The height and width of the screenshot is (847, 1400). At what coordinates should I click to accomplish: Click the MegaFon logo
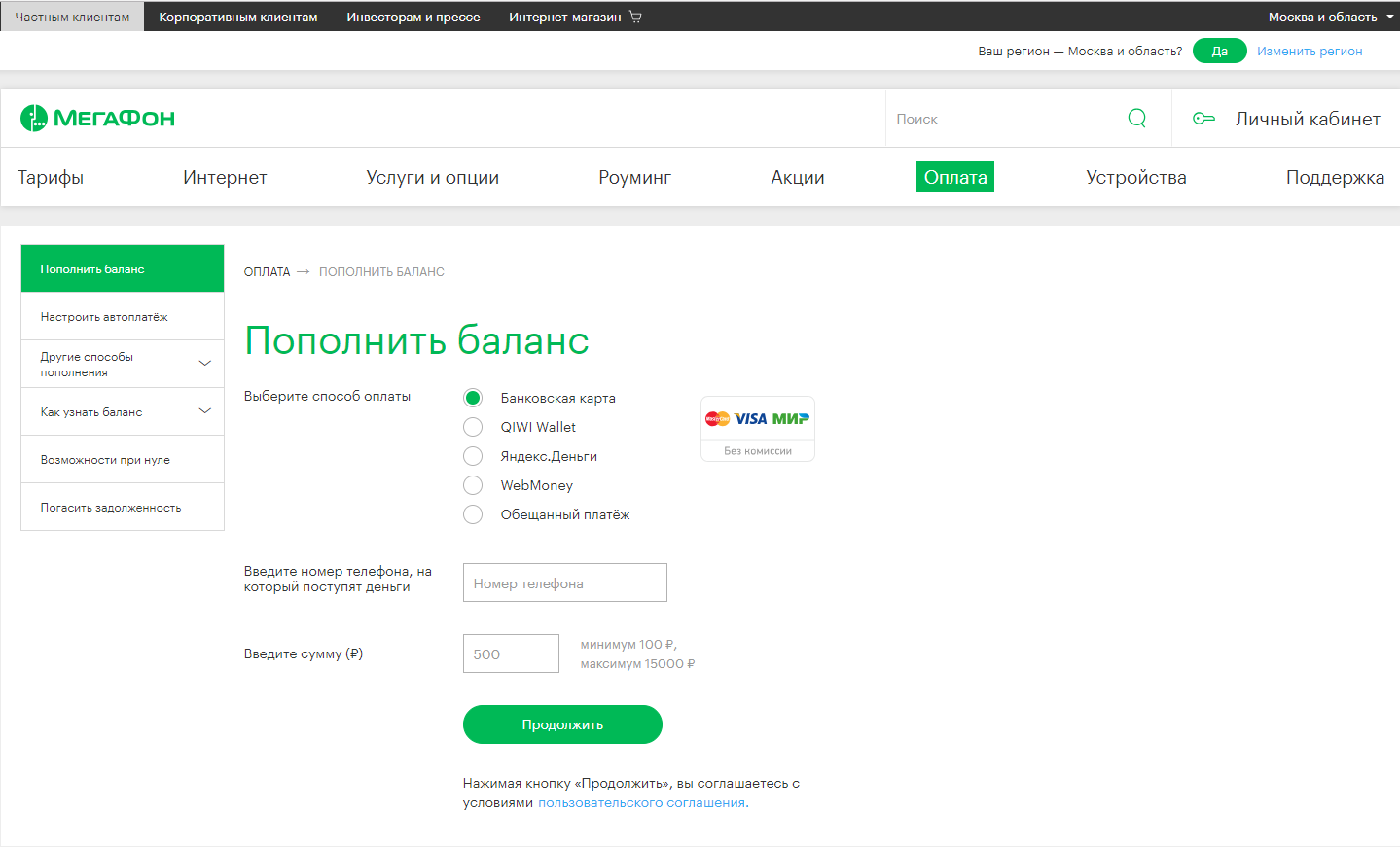click(x=97, y=119)
